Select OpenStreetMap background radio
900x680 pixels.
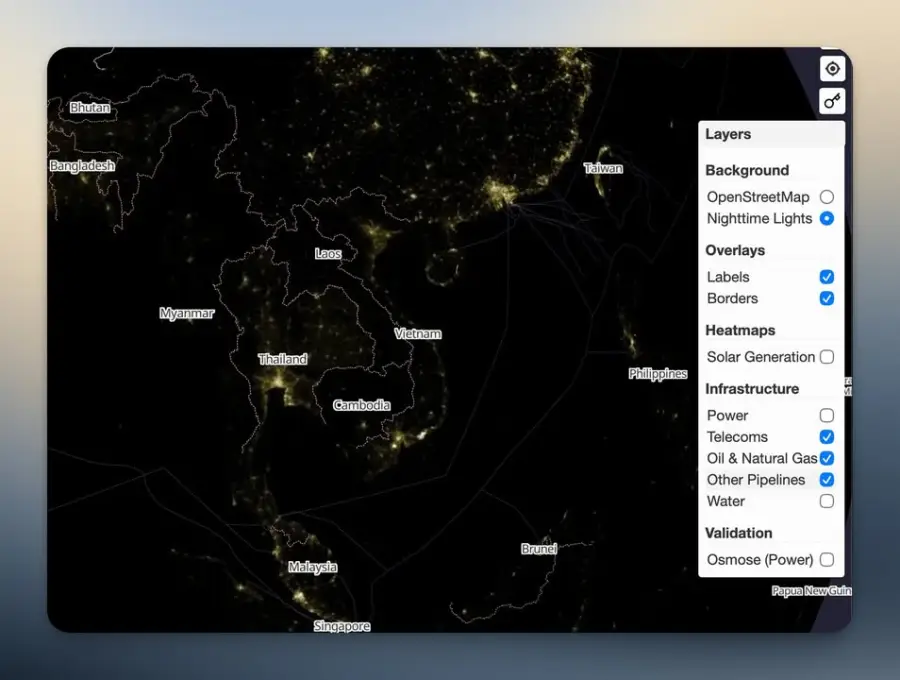pos(827,197)
